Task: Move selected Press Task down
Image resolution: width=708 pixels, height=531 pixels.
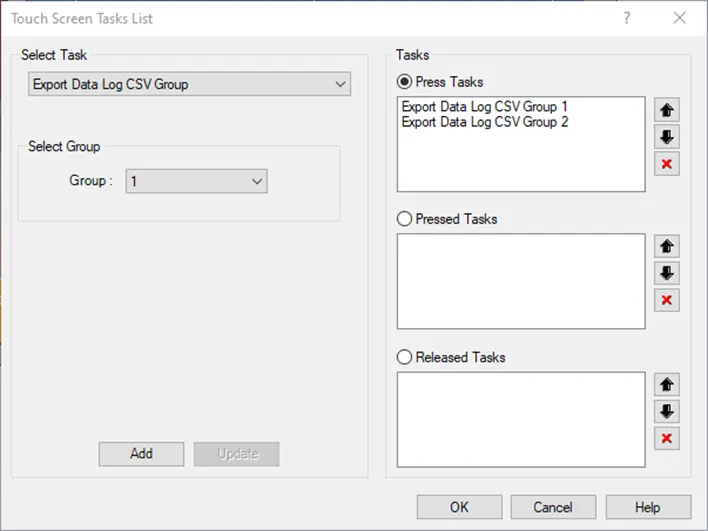Action: pos(666,137)
